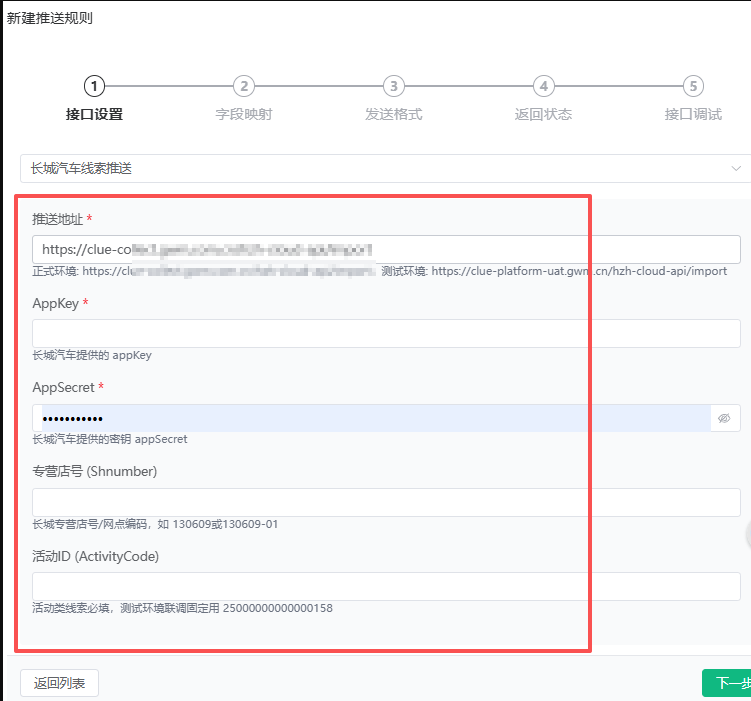Click the green 下一步 button
This screenshot has width=751, height=701.
(x=727, y=683)
